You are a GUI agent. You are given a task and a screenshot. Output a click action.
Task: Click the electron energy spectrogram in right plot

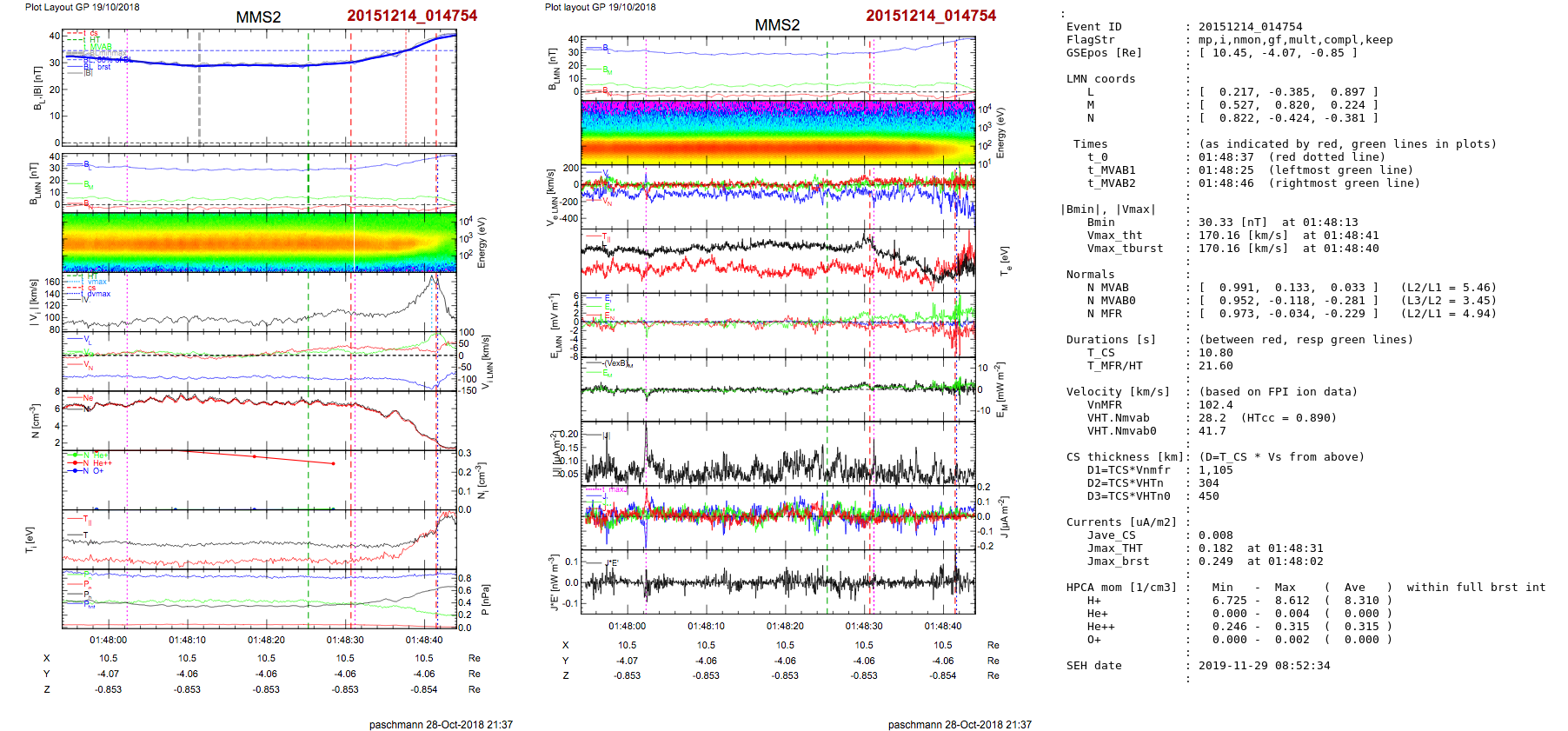pyautogui.click(x=778, y=132)
